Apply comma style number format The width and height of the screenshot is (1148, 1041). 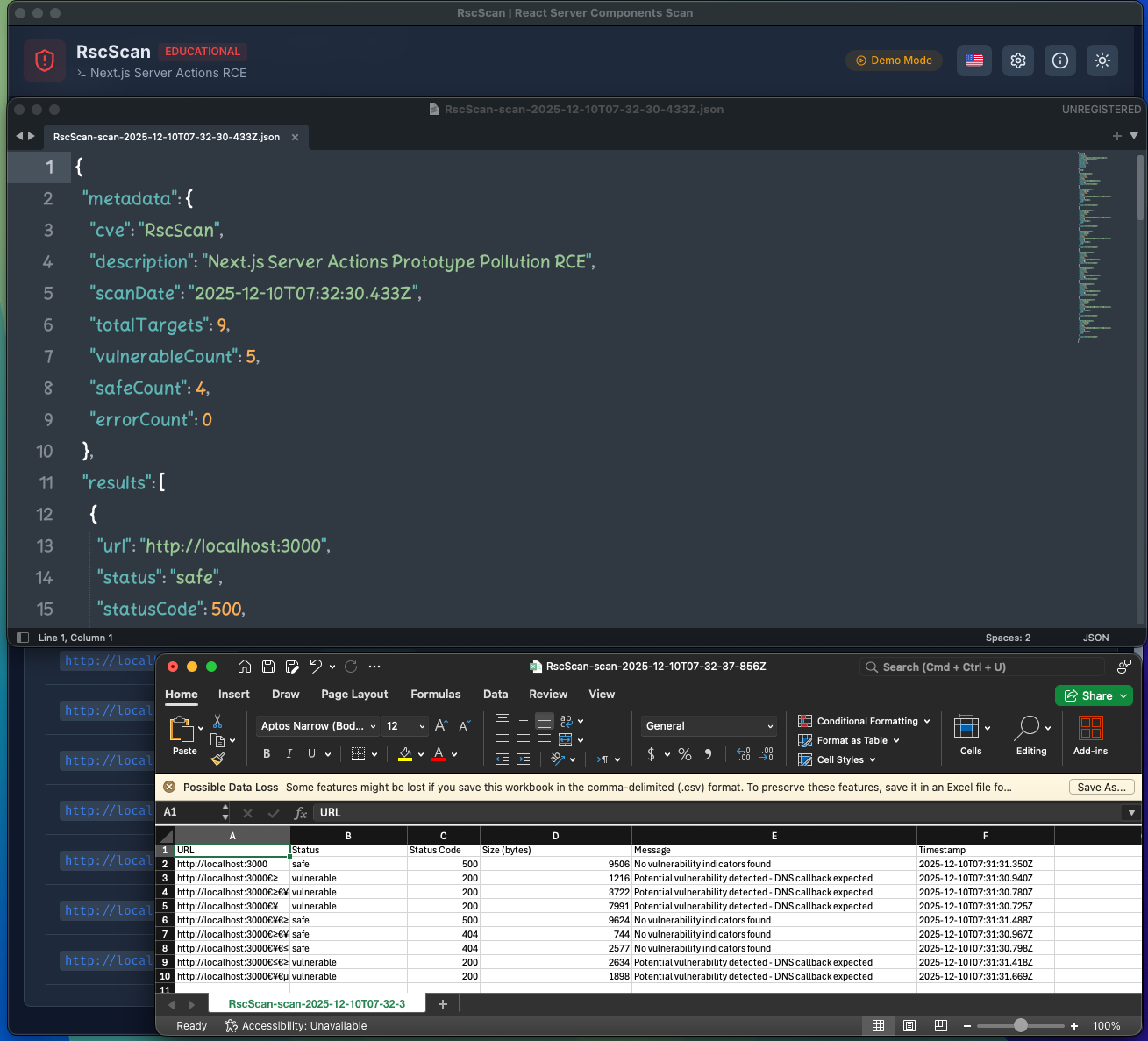(708, 754)
